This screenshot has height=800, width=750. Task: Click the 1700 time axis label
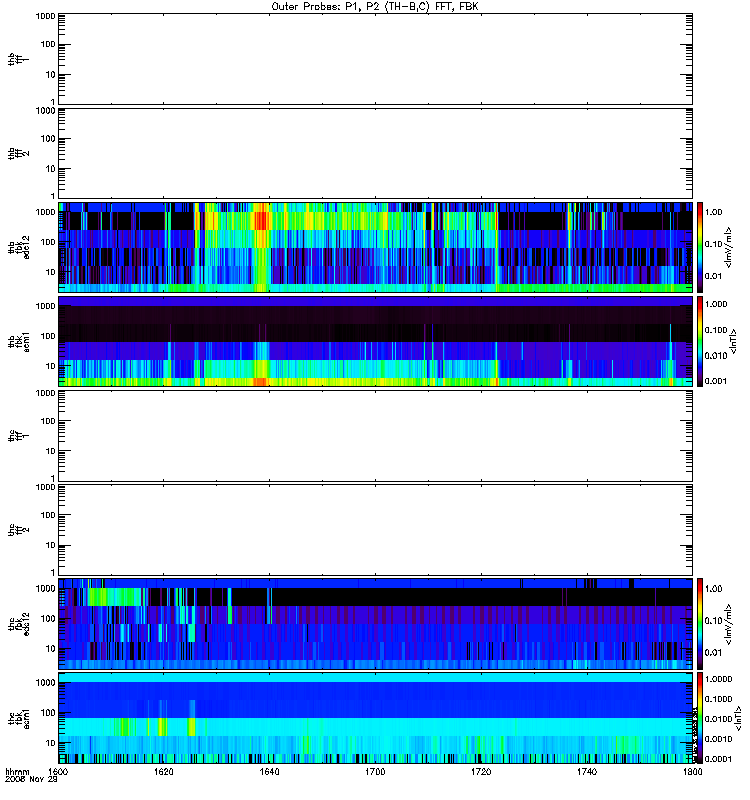coord(375,772)
